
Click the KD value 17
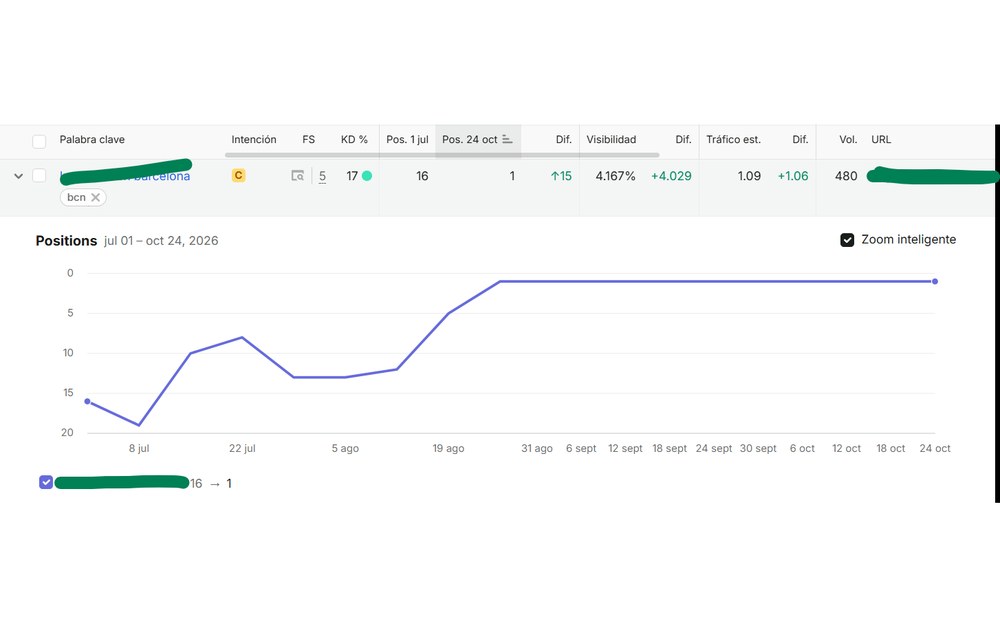click(x=352, y=176)
